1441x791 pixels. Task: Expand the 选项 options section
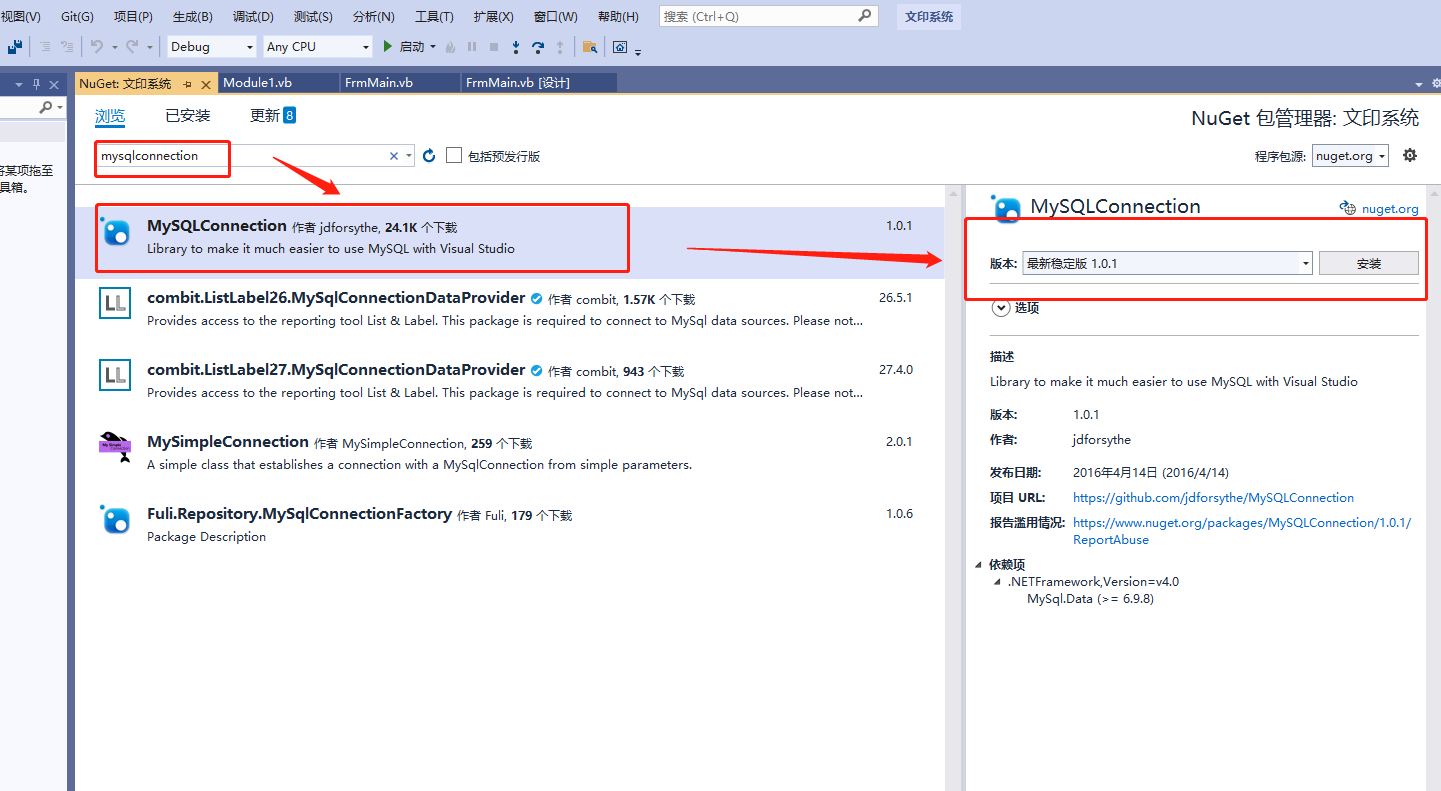click(x=1000, y=308)
